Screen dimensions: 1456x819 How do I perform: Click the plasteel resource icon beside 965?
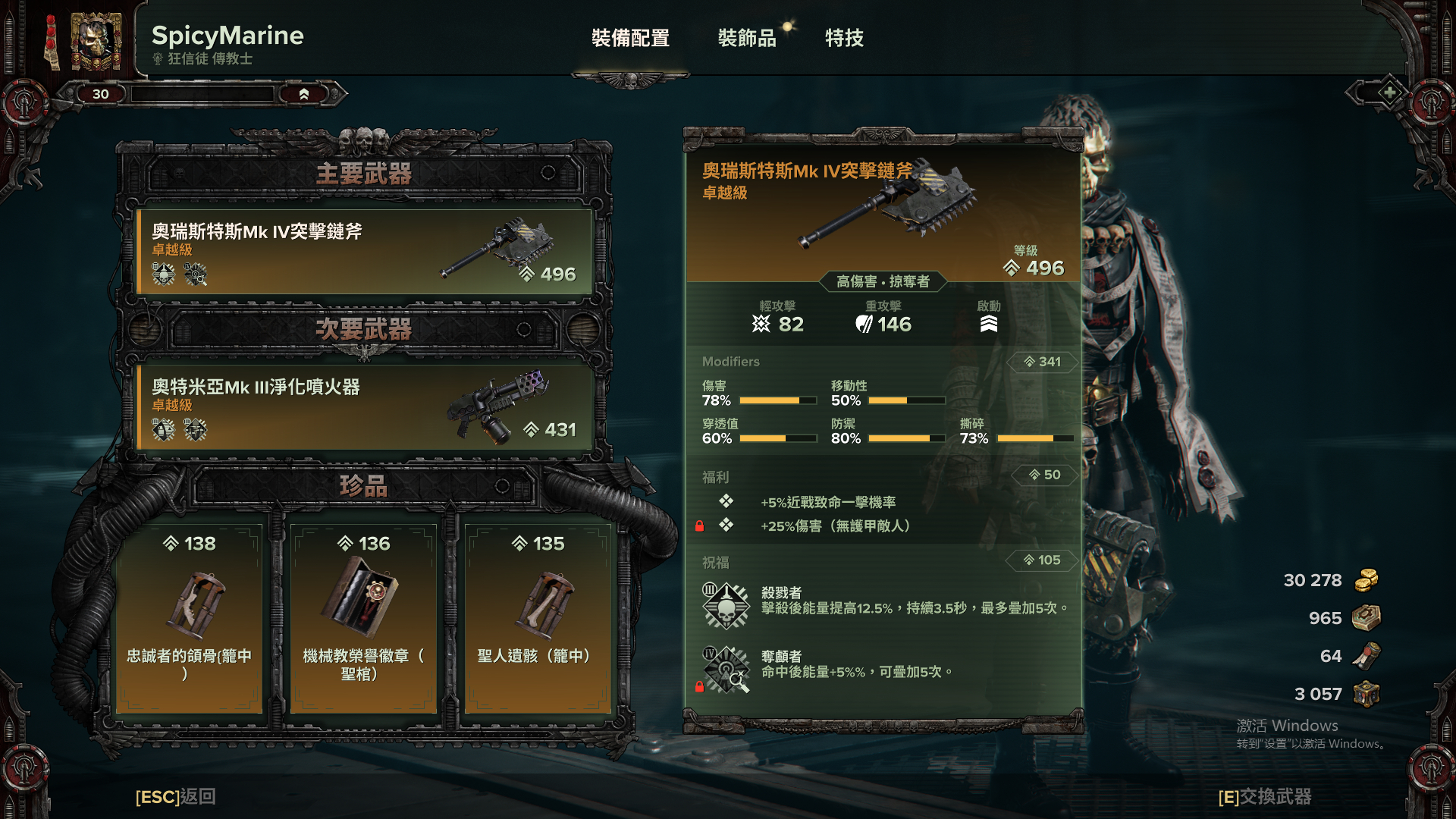tap(1367, 618)
